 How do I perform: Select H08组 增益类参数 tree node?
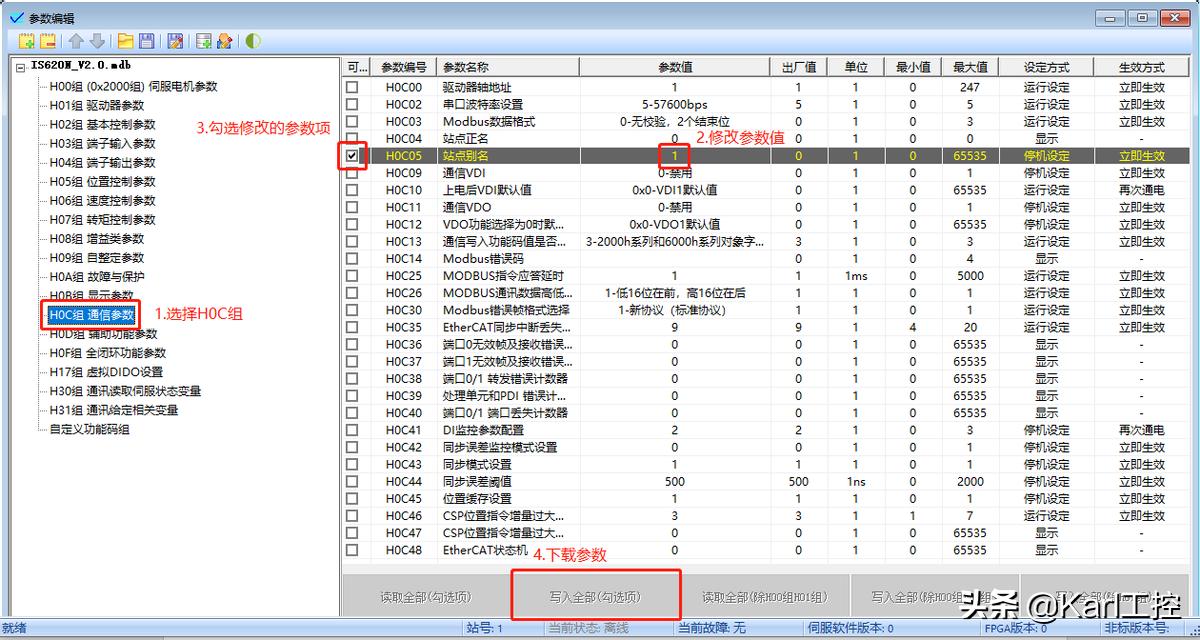(97, 238)
